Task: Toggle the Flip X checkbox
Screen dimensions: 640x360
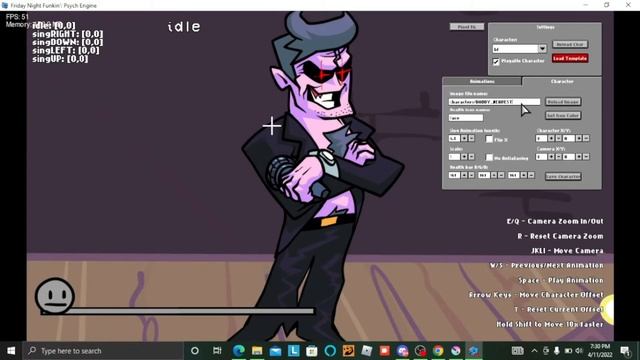Action: pyautogui.click(x=489, y=139)
